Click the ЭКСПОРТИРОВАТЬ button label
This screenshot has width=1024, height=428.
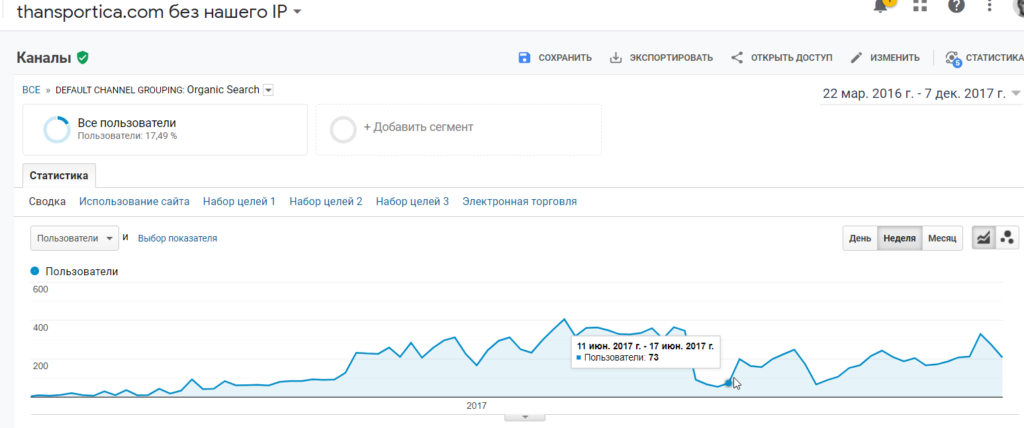[671, 58]
